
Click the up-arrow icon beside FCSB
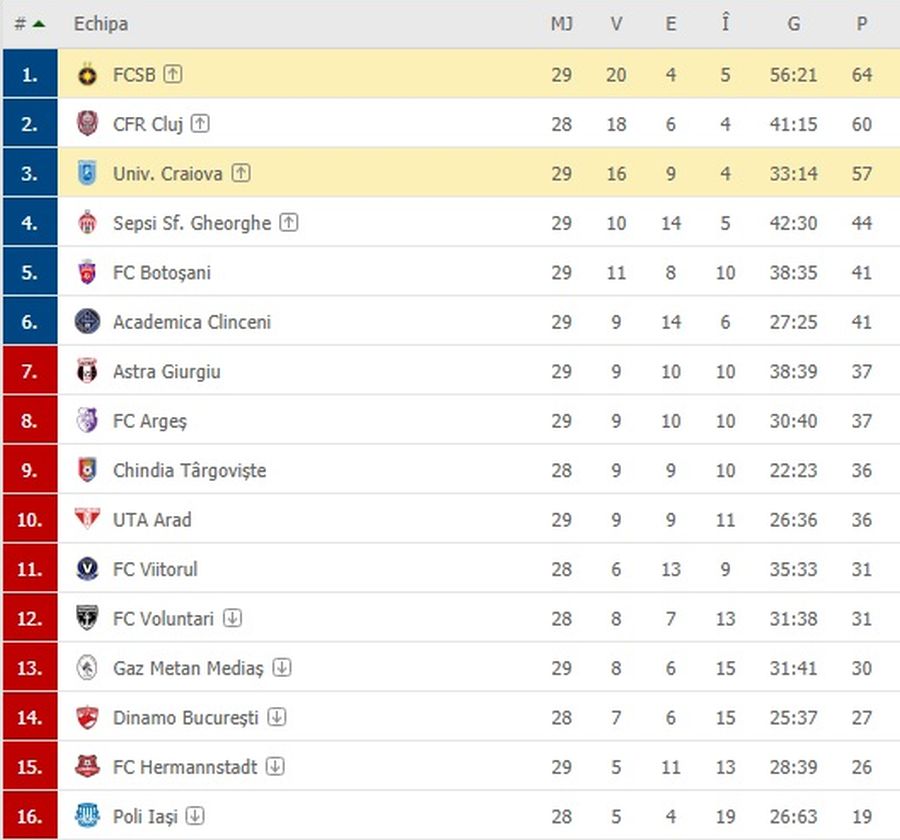pyautogui.click(x=173, y=74)
